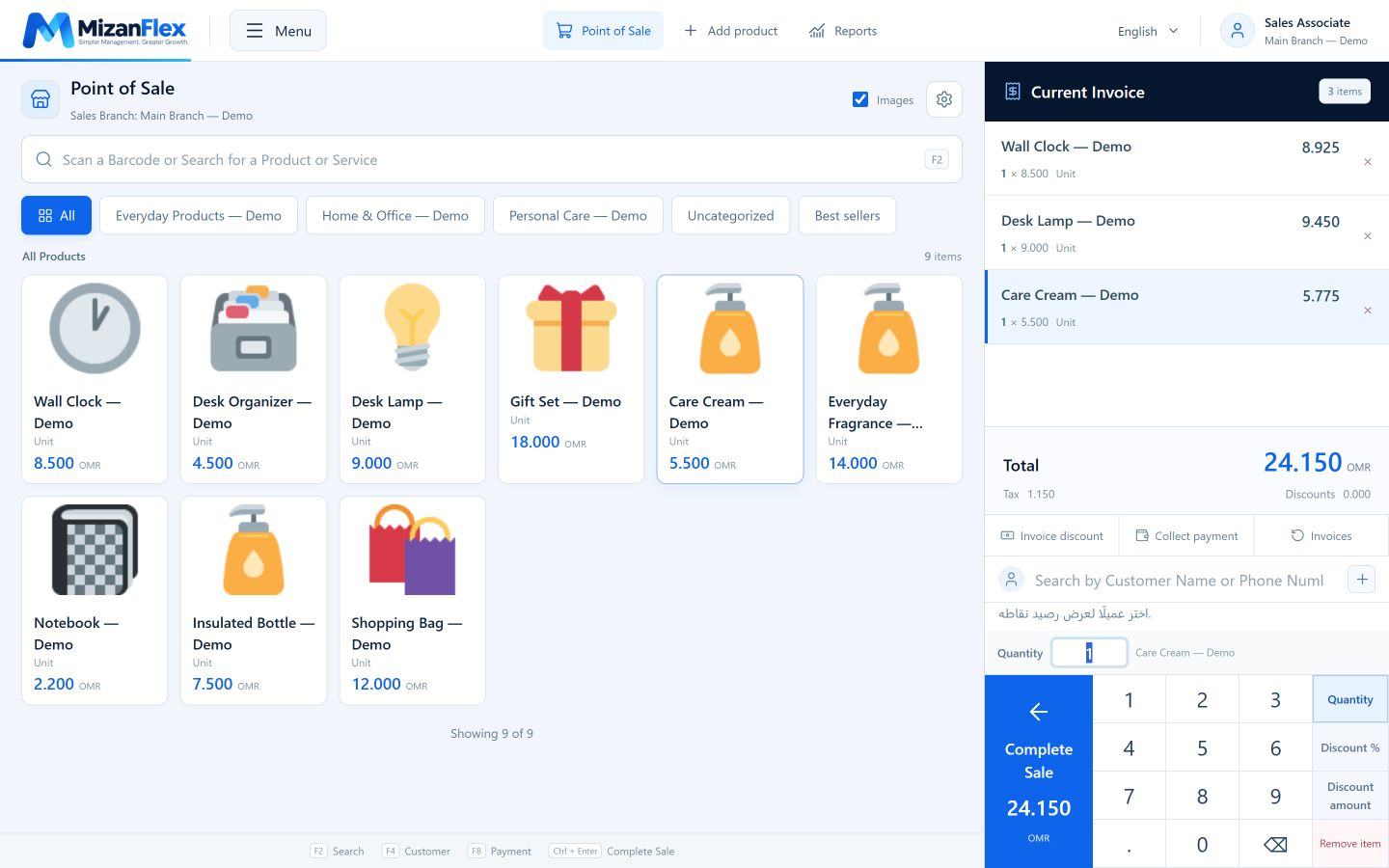Tap keypad digit 6
Image resolution: width=1389 pixels, height=868 pixels.
[x=1275, y=748]
